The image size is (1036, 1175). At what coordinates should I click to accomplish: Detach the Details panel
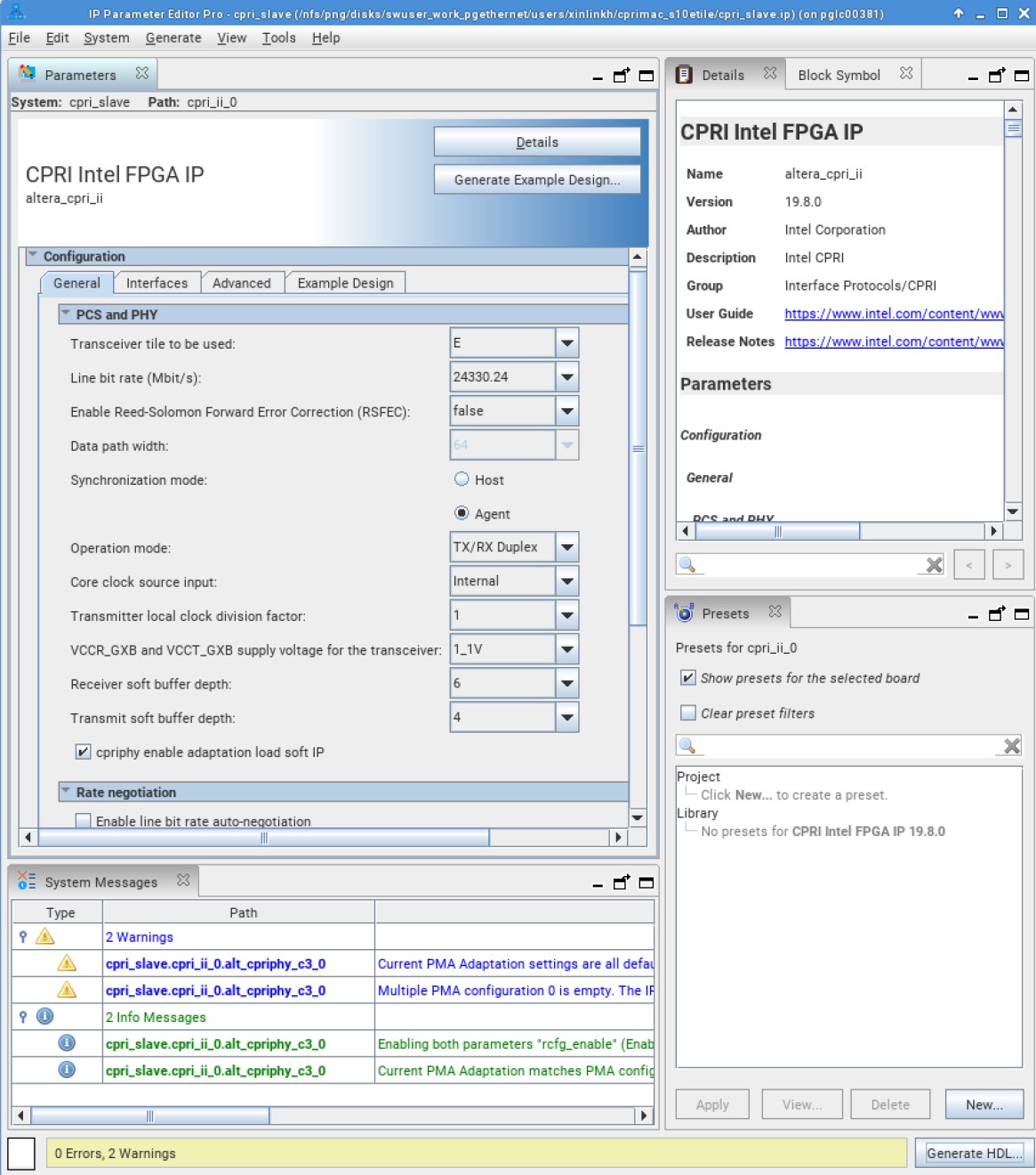pyautogui.click(x=997, y=76)
